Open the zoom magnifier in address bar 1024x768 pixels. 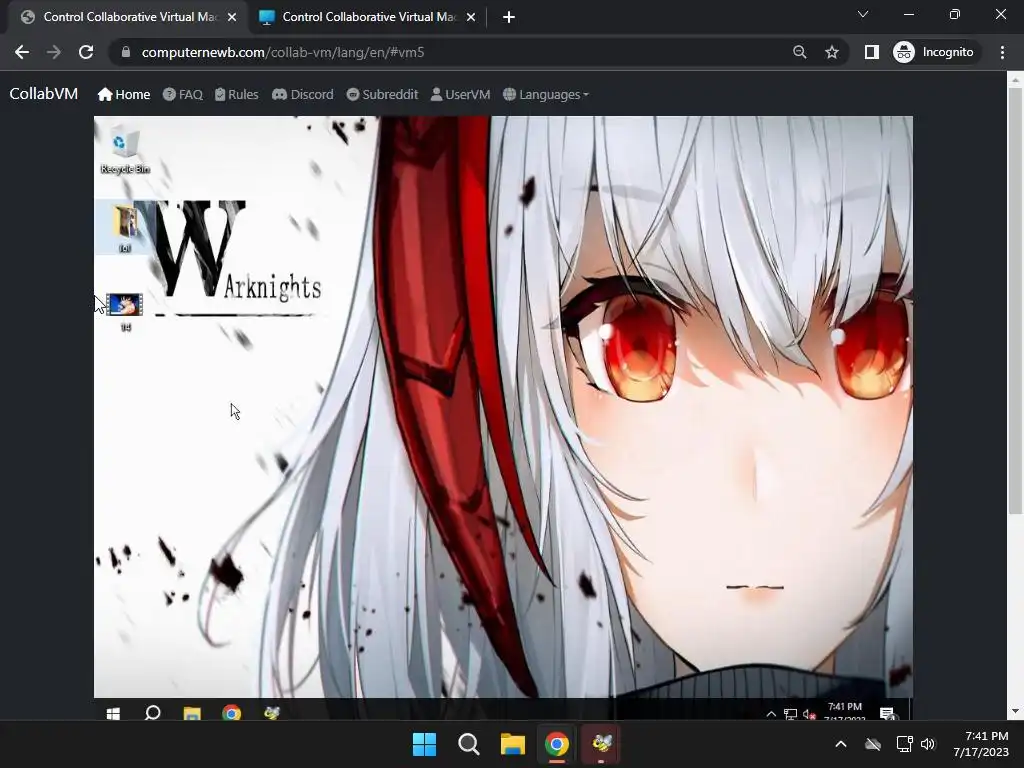point(799,52)
